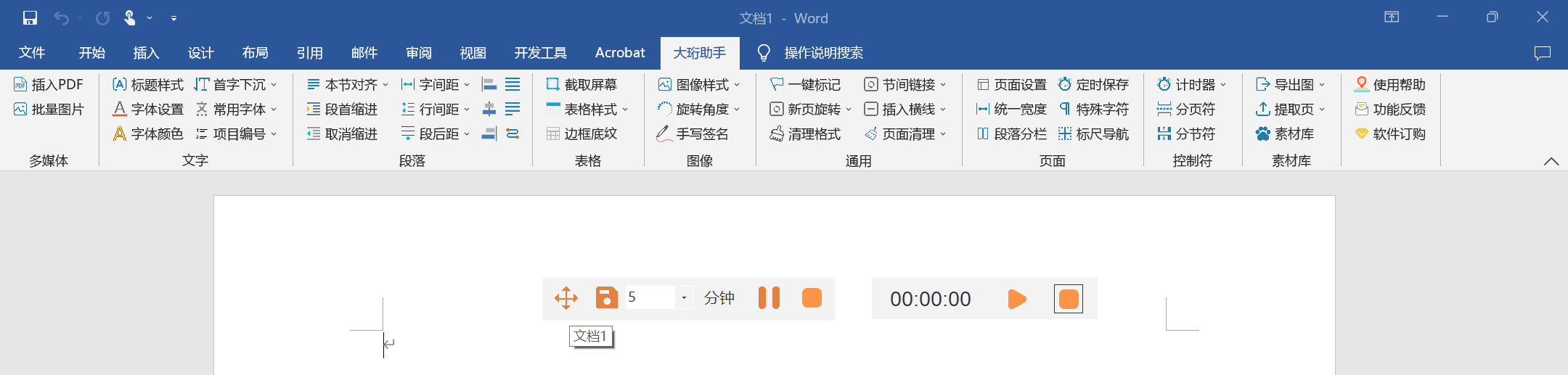
Task: Click 截取屏幕 screenshot button
Action: pos(581,85)
